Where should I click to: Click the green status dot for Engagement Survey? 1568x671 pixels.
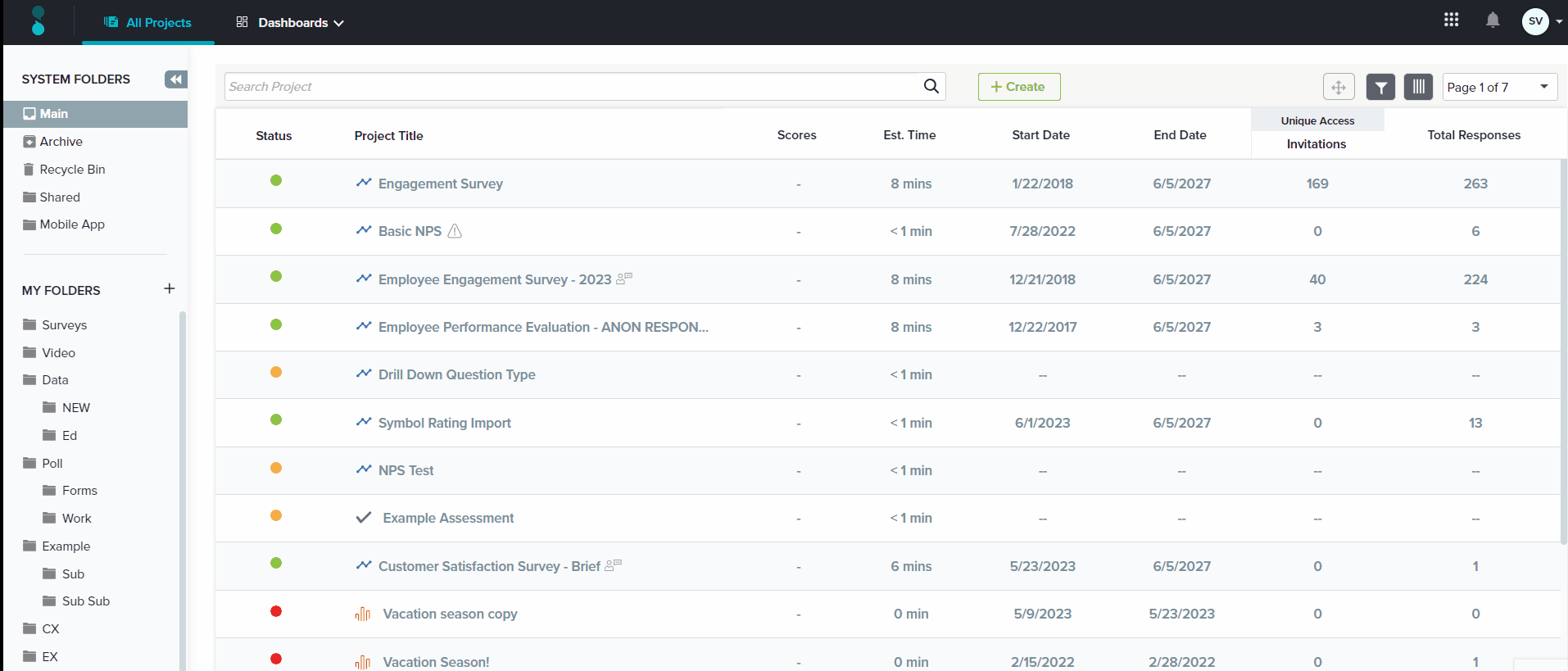(276, 180)
